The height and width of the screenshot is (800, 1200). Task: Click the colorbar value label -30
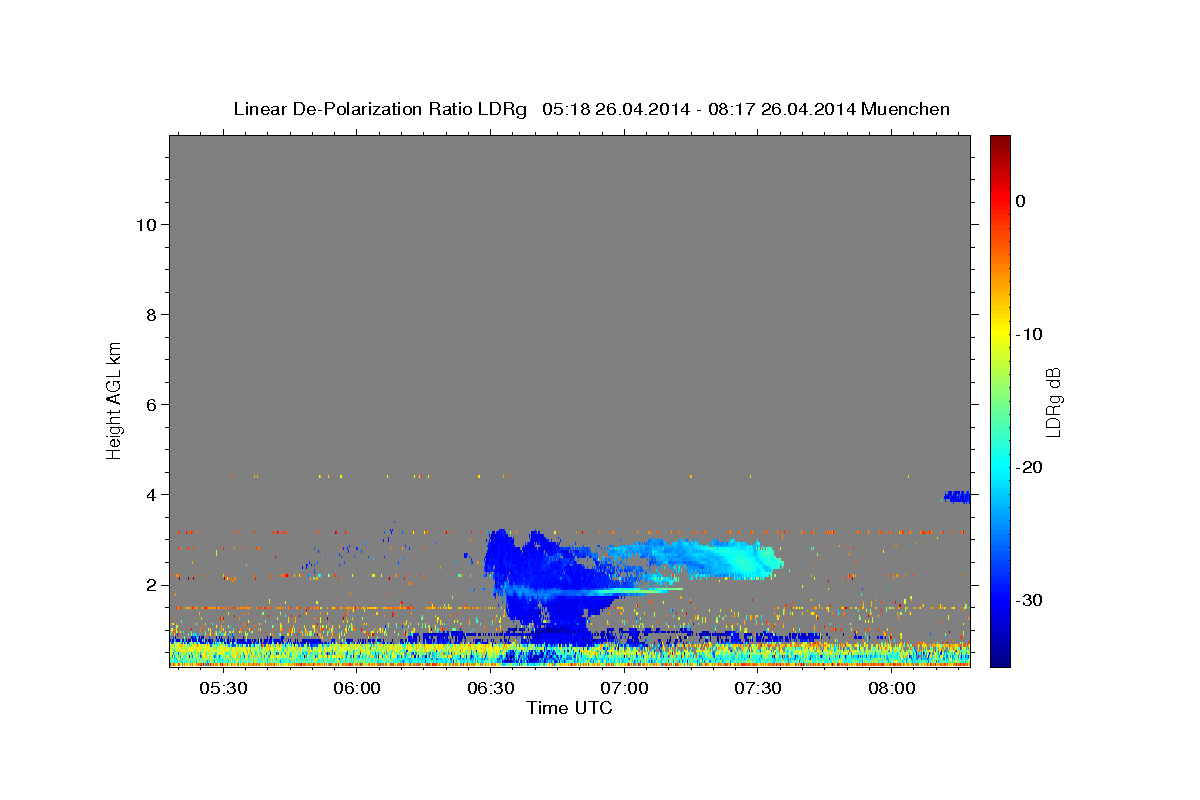1030,600
